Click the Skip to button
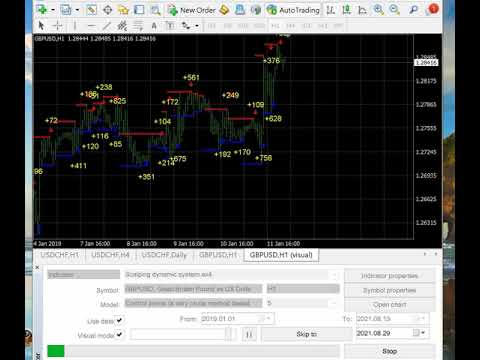480x360 pixels. coord(306,334)
